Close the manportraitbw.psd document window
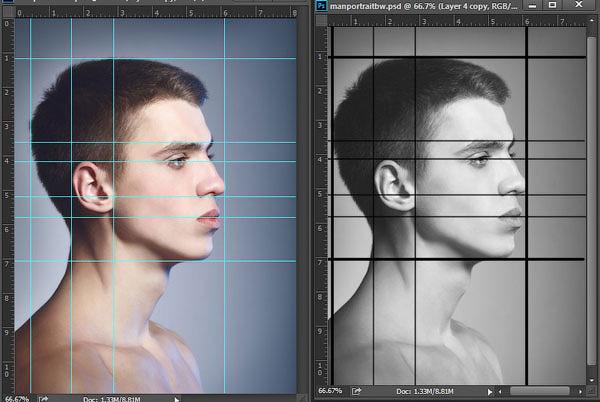Image resolution: width=600 pixels, height=402 pixels. coord(579,5)
